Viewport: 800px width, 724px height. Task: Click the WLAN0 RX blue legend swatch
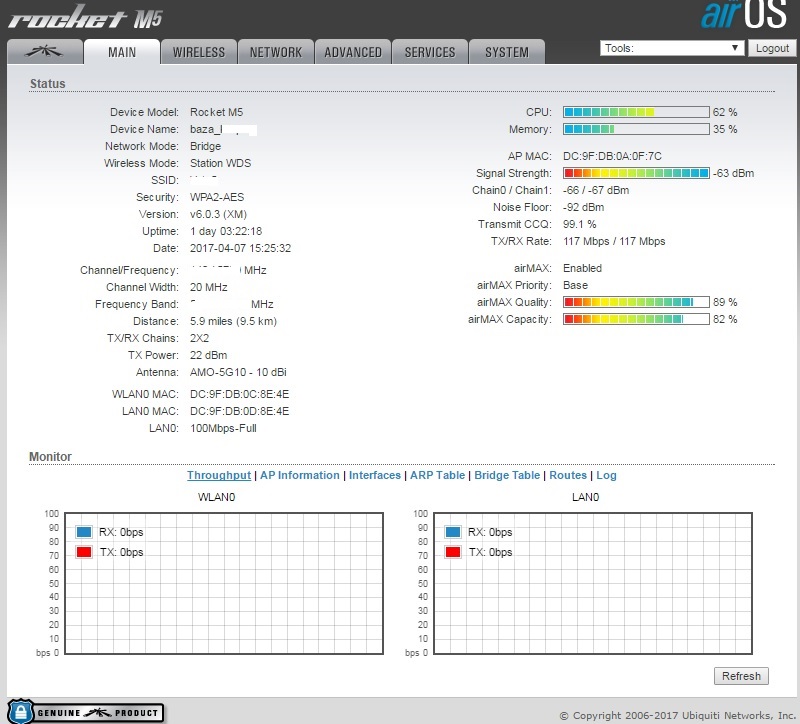click(84, 532)
